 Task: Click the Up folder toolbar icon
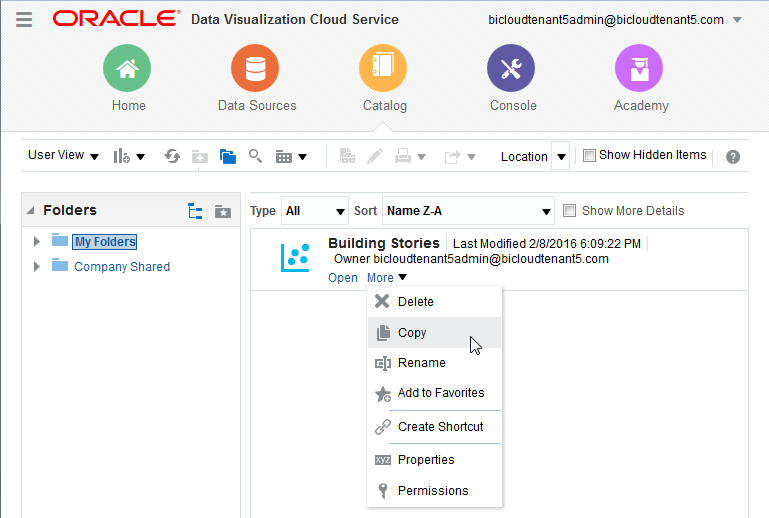coord(200,157)
